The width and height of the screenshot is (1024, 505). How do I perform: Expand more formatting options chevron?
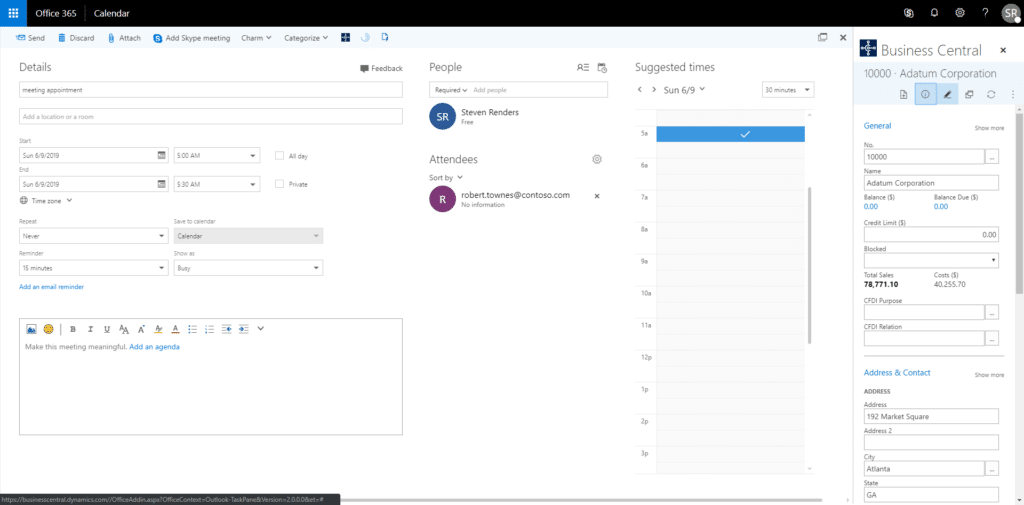tap(261, 329)
